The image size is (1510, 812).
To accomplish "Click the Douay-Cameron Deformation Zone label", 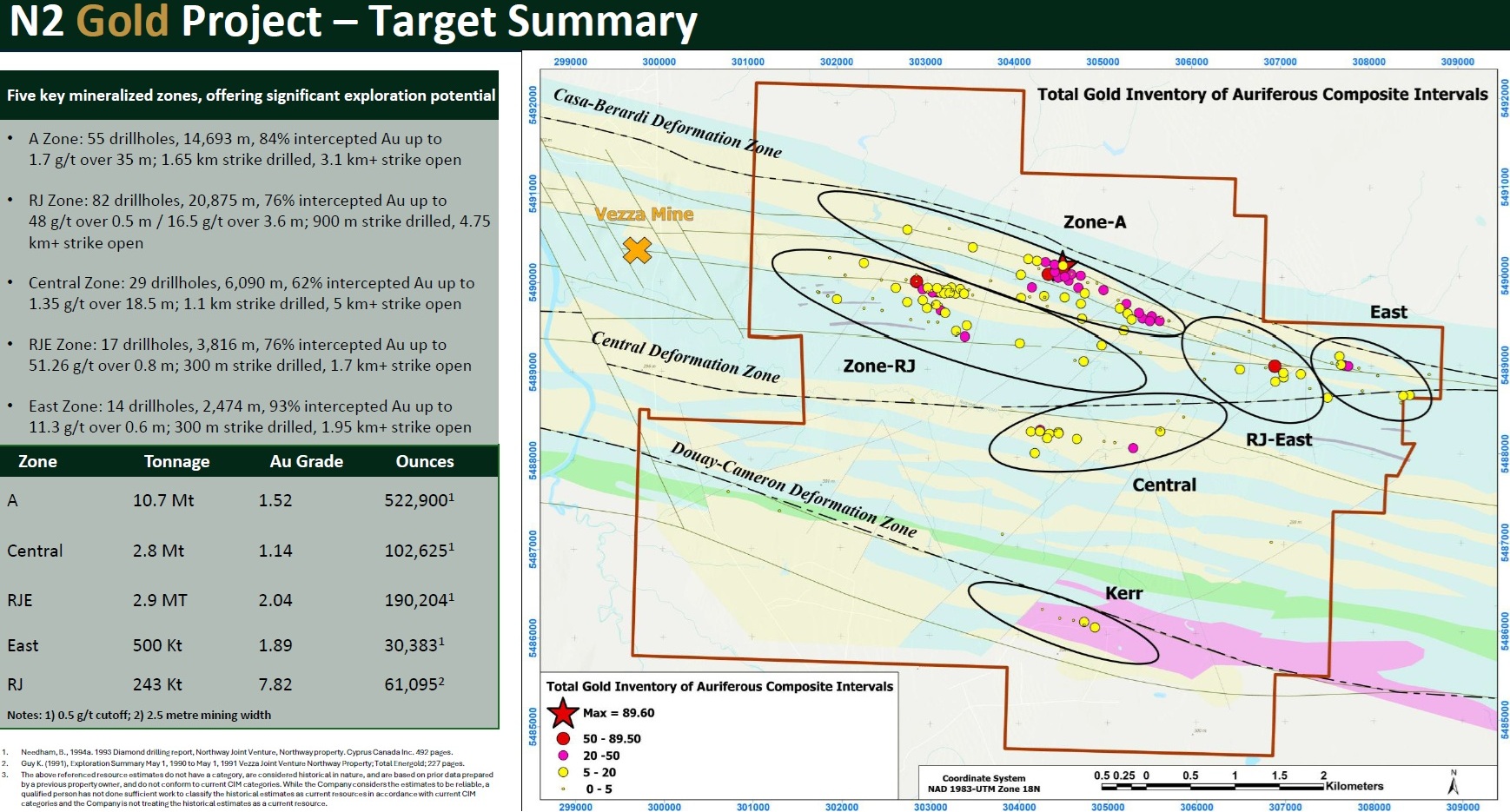I will (x=793, y=490).
